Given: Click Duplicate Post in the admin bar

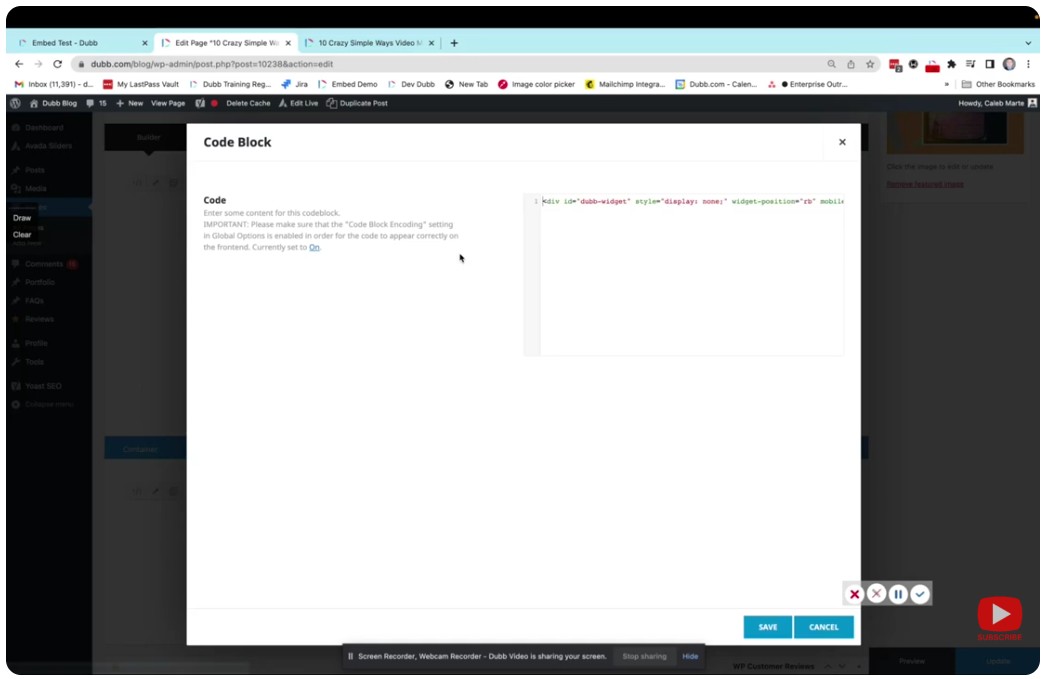Looking at the screenshot, I should [357, 103].
